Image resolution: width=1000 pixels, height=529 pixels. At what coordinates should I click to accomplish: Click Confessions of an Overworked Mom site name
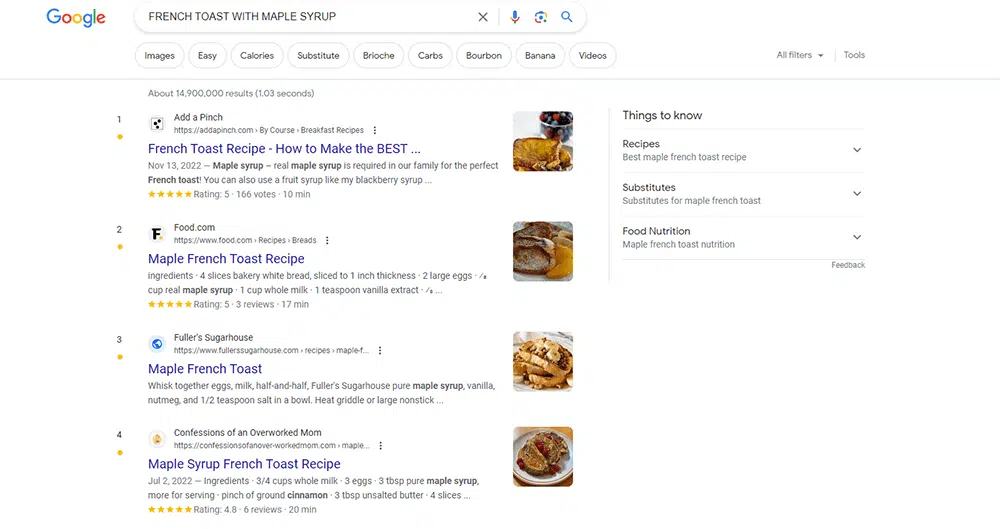tap(247, 433)
